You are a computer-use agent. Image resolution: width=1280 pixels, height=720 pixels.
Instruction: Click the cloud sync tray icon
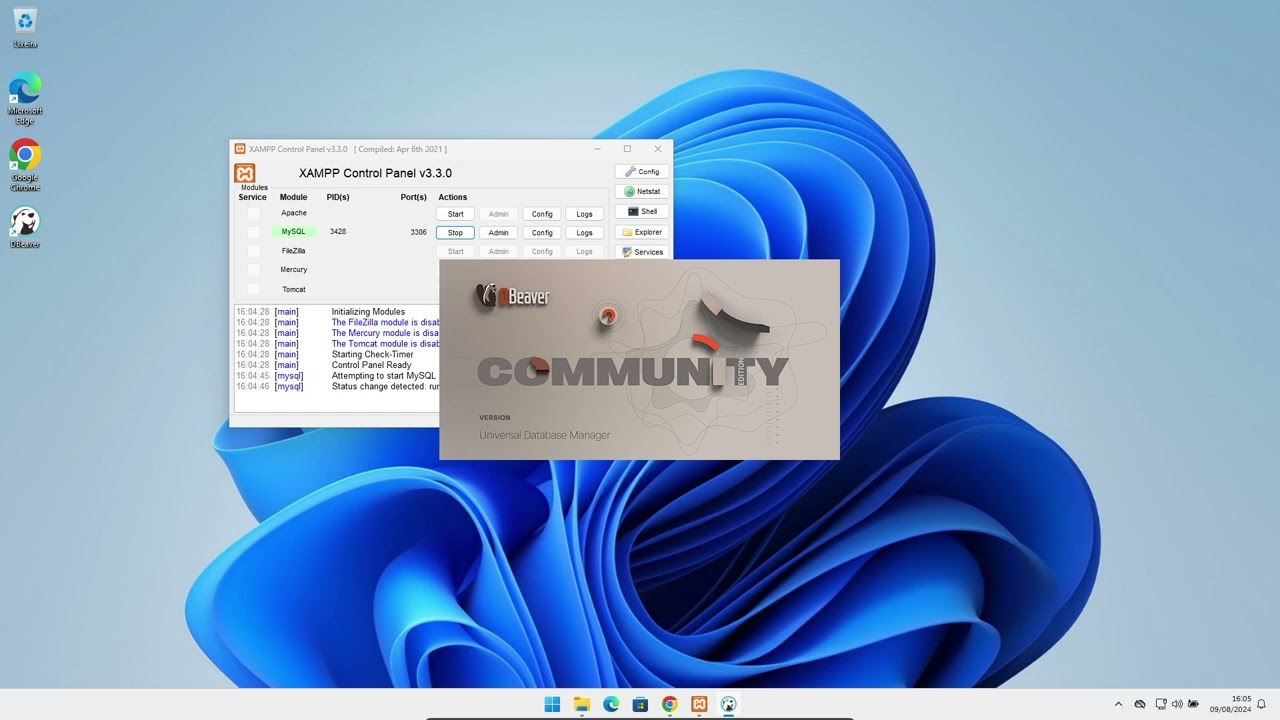tap(1140, 704)
